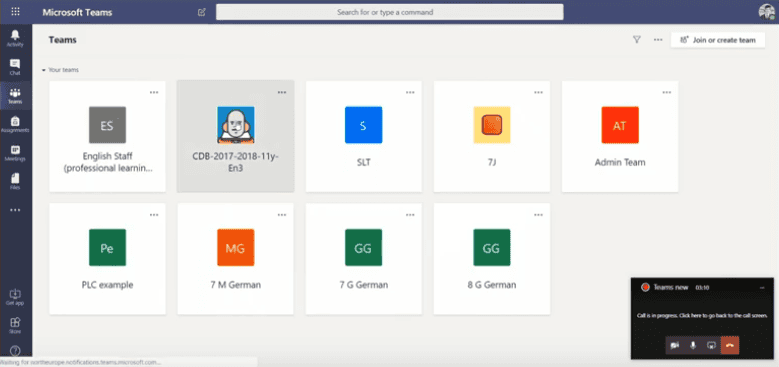
Task: Open Assignments in the left rail
Action: (15, 124)
